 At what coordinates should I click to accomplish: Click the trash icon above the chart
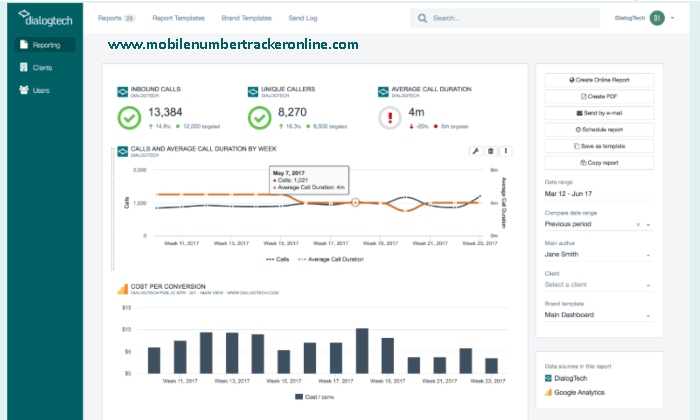tap(491, 151)
